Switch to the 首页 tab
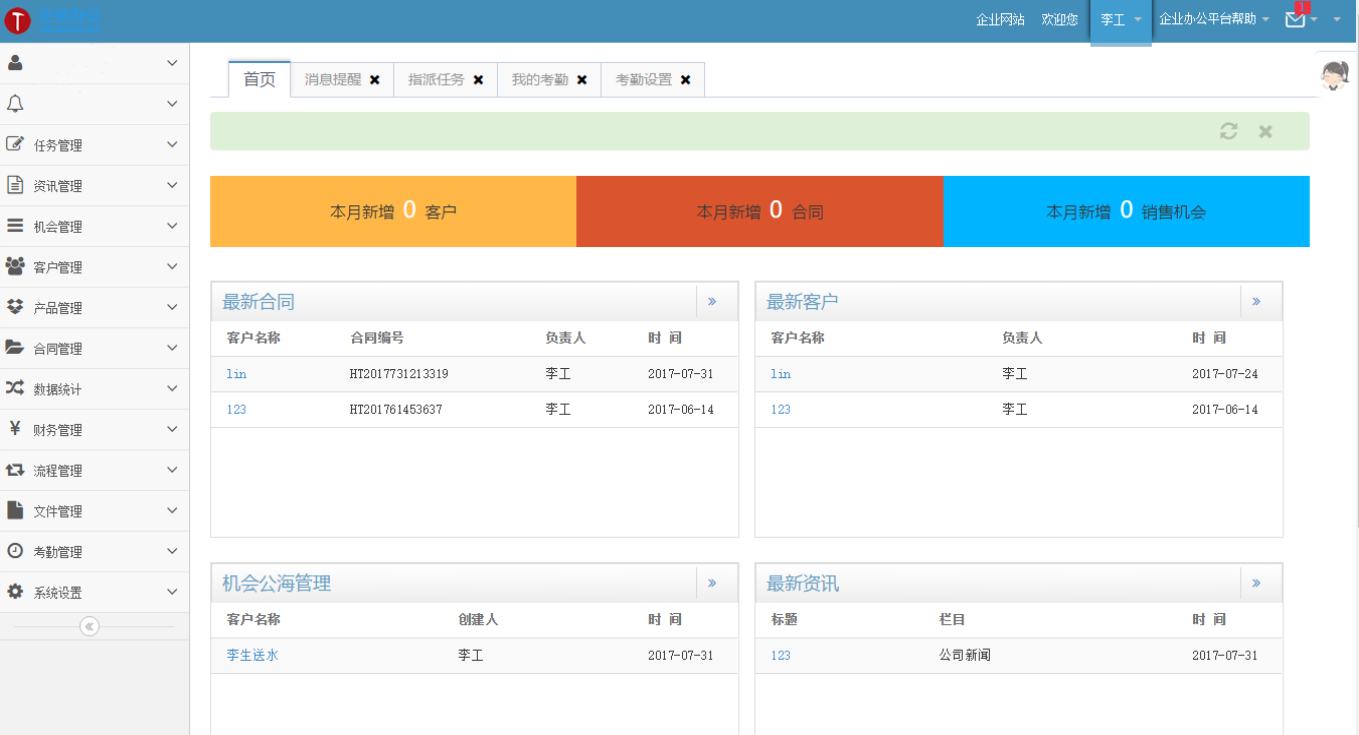The height and width of the screenshot is (735, 1359). [x=260, y=79]
